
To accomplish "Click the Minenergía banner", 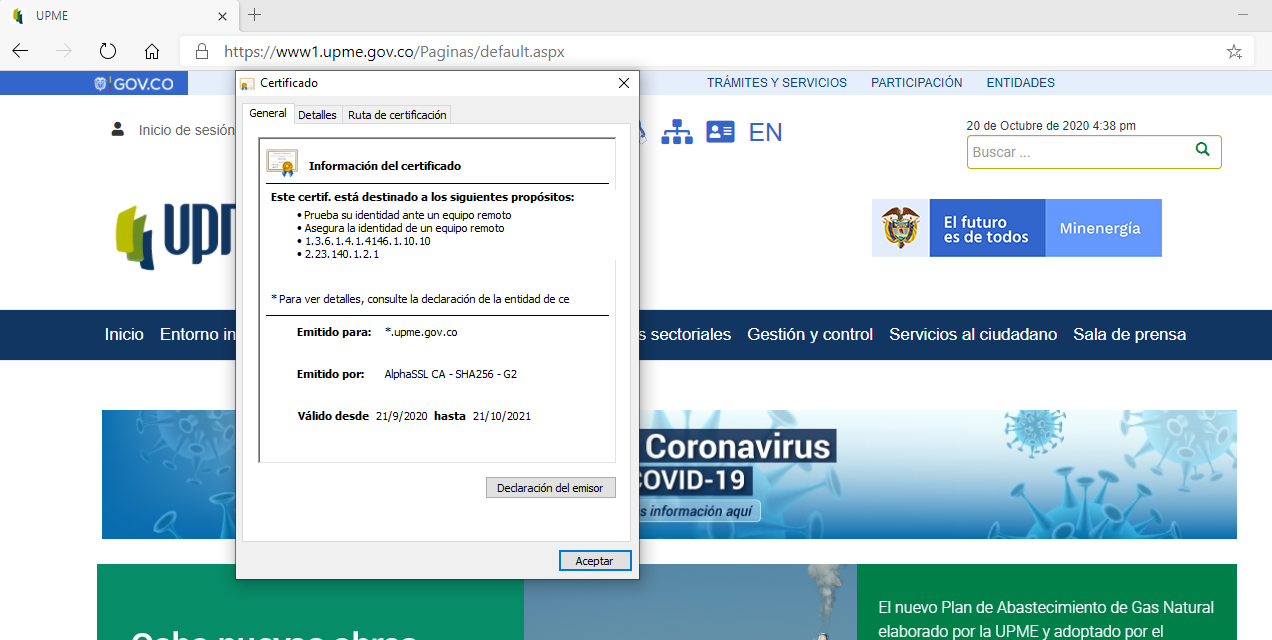I will (x=1102, y=228).
